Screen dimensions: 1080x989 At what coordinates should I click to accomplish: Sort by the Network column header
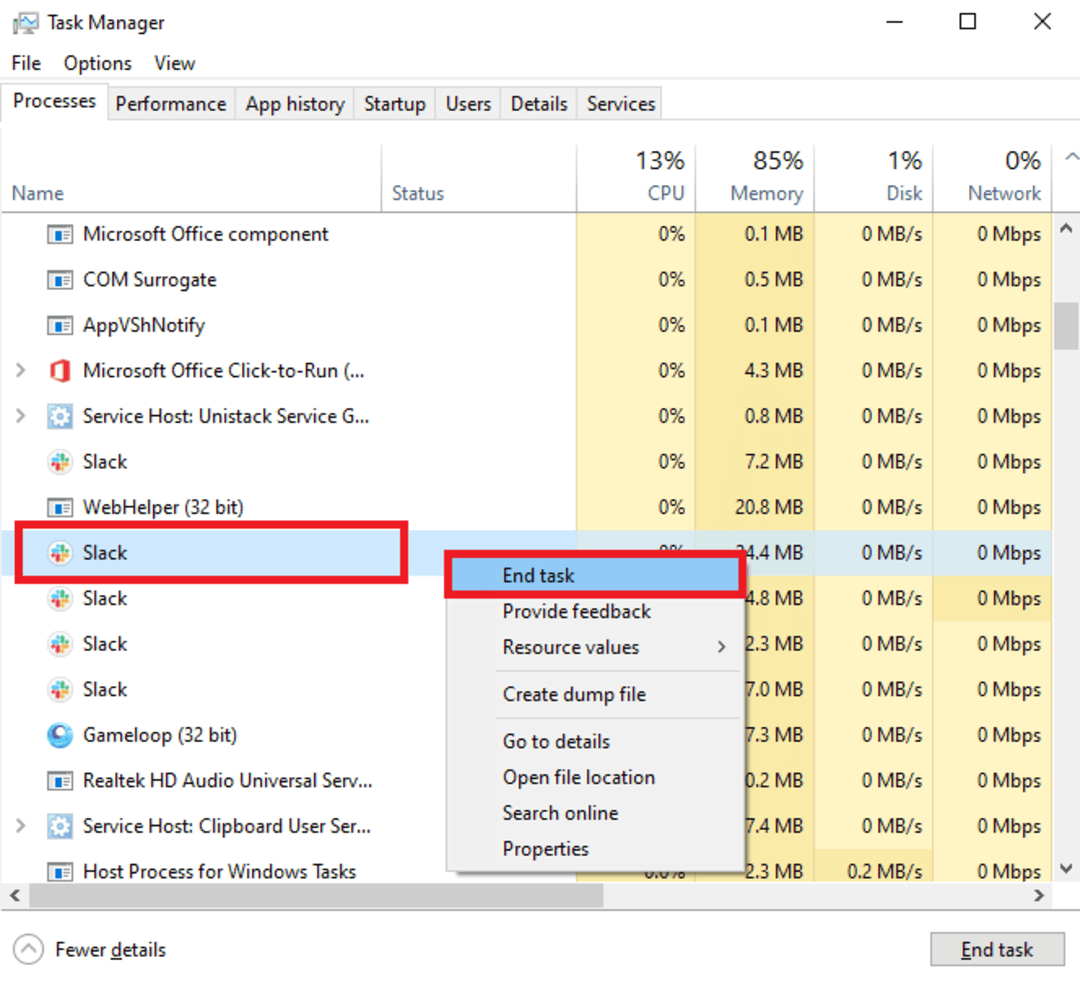[x=993, y=178]
